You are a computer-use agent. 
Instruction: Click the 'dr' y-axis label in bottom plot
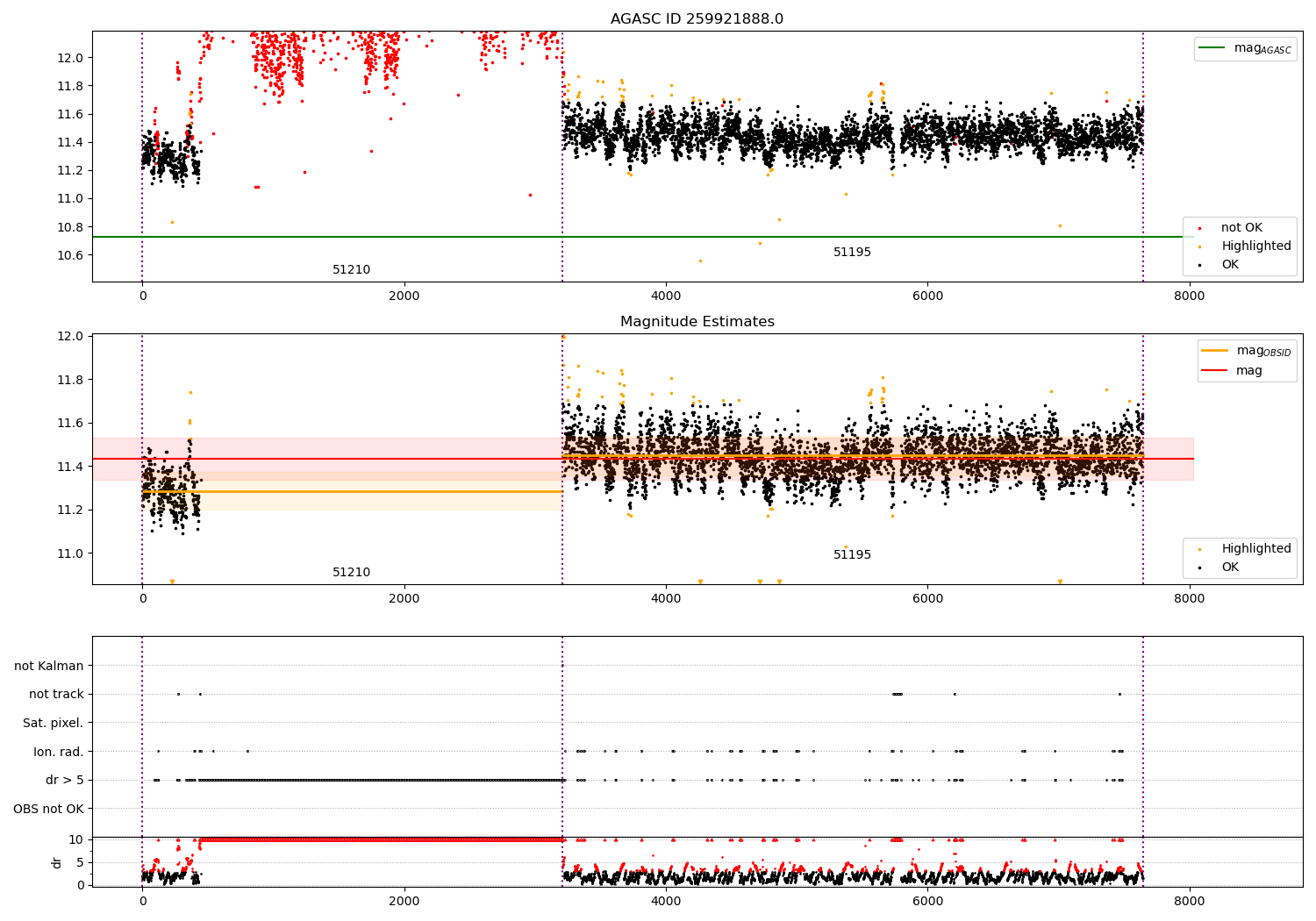(x=57, y=862)
